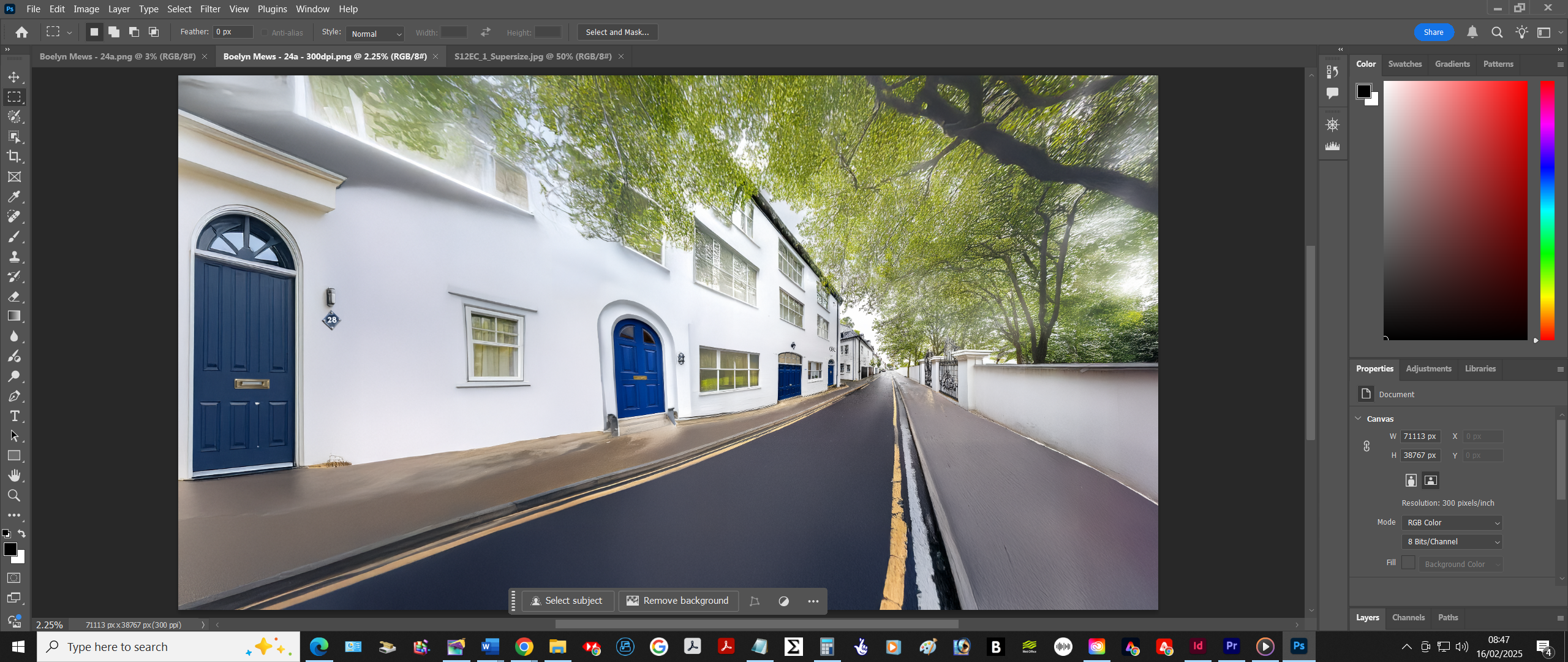
Task: Open the Filter menu
Action: coord(210,9)
